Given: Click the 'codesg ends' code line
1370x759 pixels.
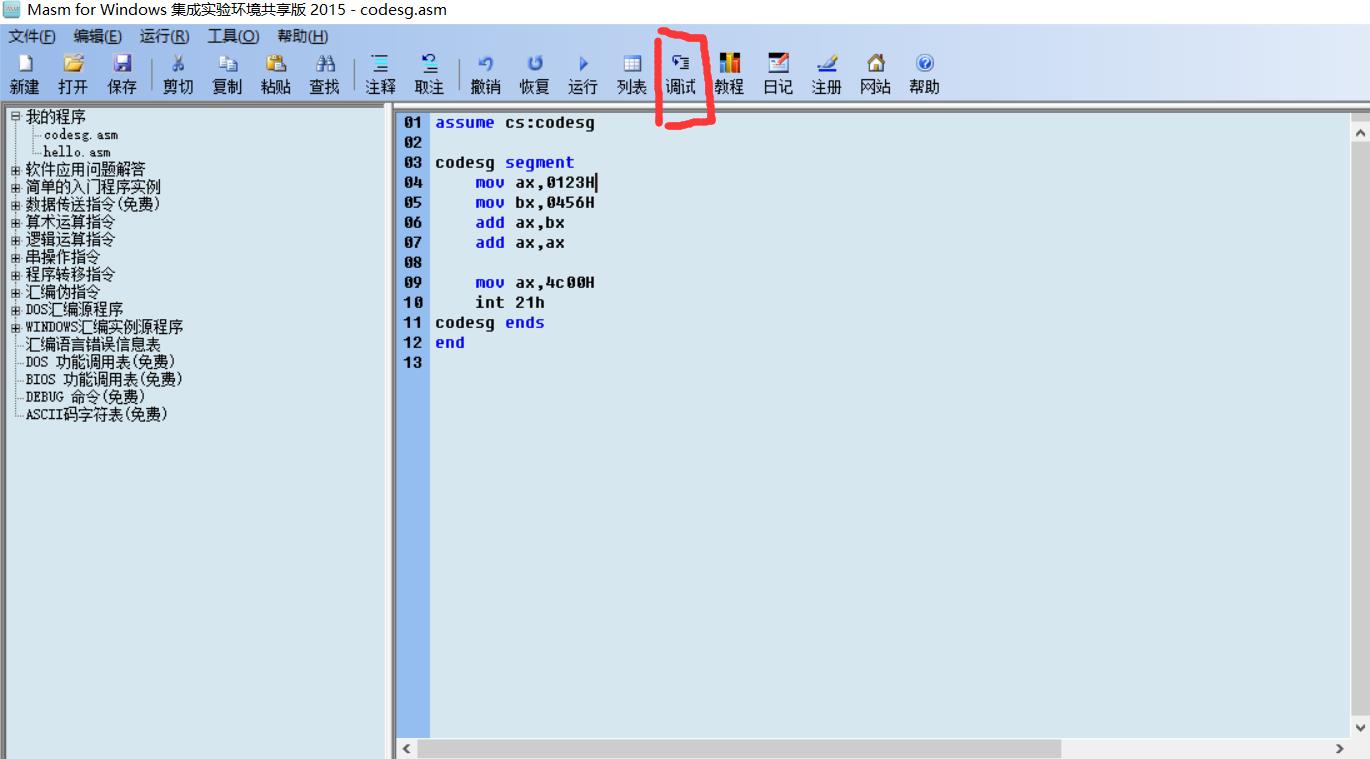Looking at the screenshot, I should click(489, 323).
